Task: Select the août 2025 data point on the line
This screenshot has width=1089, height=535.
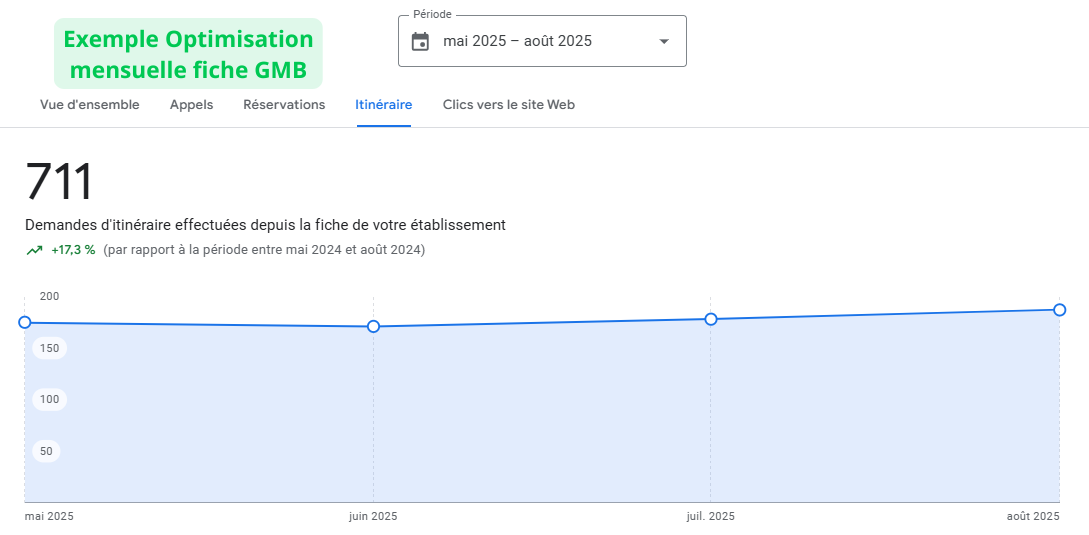Action: 1060,310
